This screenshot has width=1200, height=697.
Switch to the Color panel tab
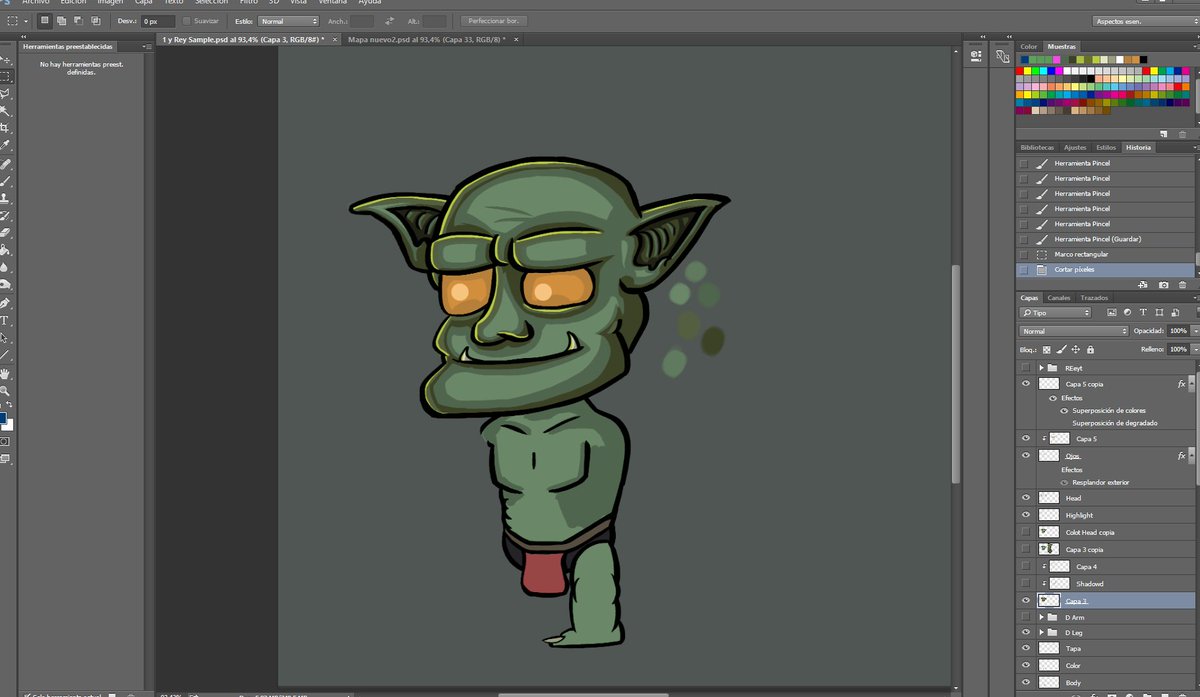click(x=1029, y=47)
